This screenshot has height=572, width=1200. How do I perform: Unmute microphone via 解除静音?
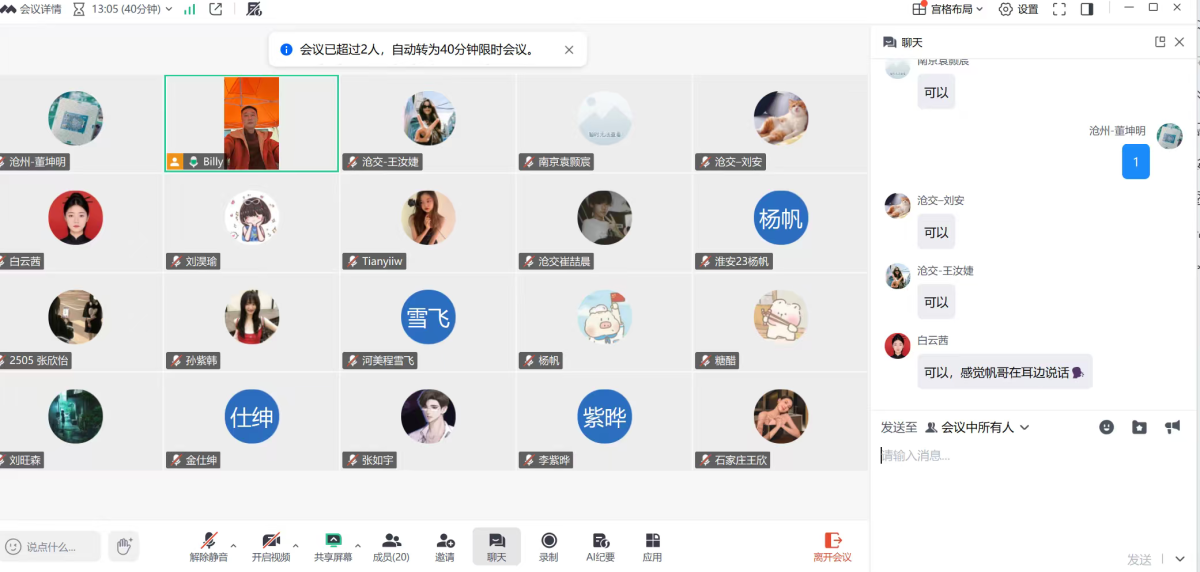[209, 546]
